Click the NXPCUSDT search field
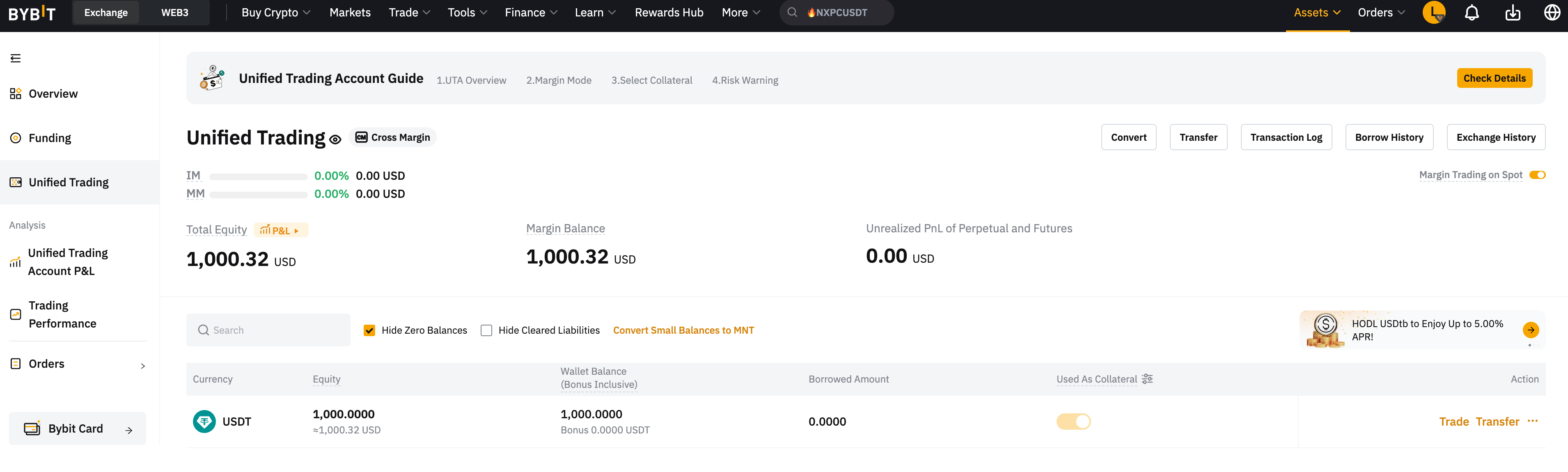This screenshot has width=1568, height=472. [x=837, y=13]
